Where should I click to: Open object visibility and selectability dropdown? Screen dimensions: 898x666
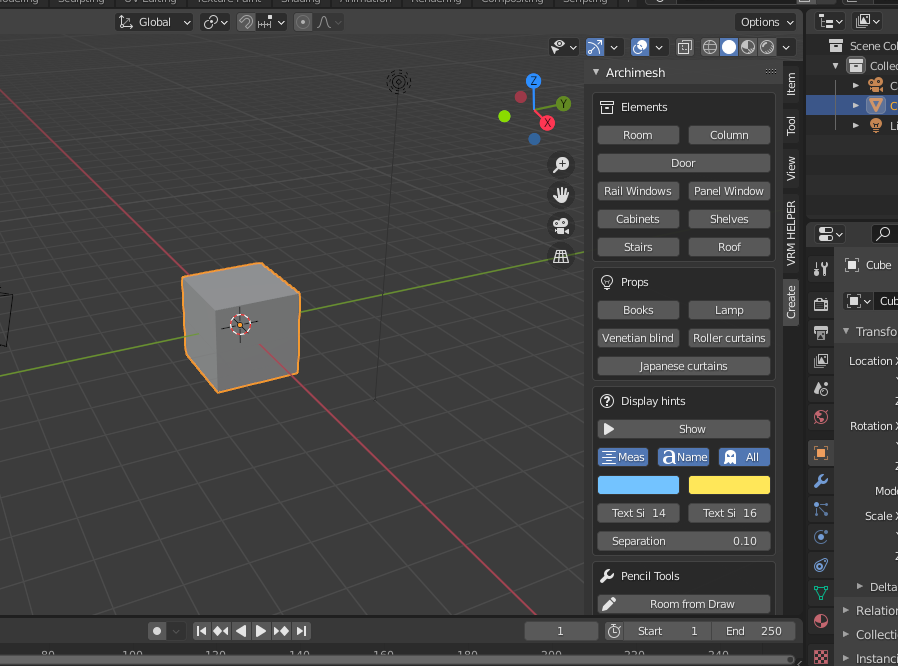click(564, 47)
